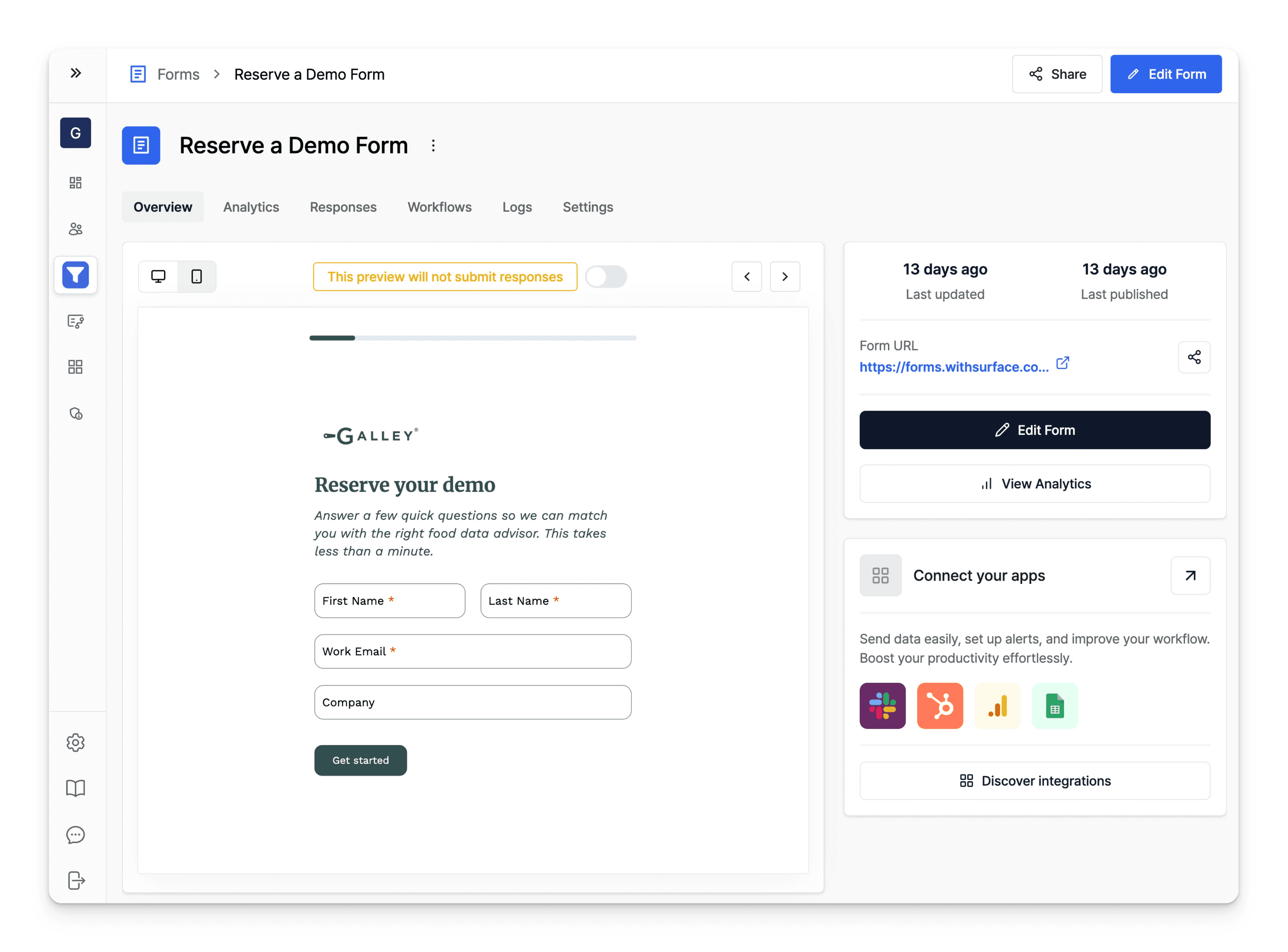Open the form URL link
1288x952 pixels.
(x=954, y=367)
